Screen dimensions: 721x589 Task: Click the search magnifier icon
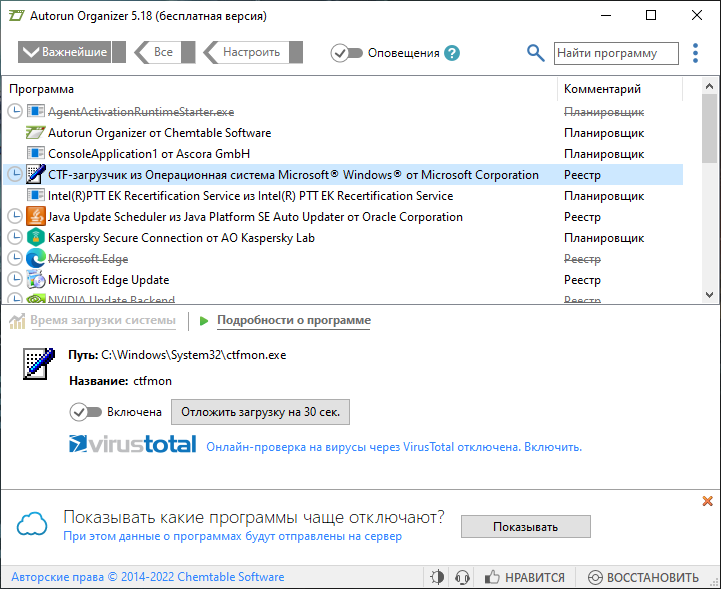(535, 53)
